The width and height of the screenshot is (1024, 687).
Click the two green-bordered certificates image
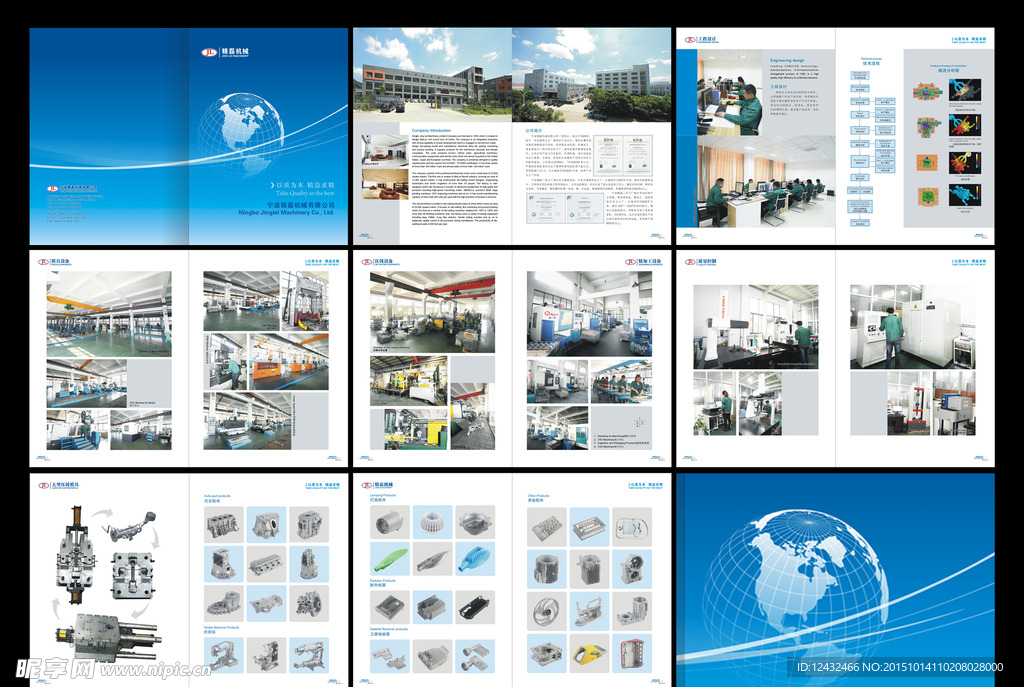point(623,155)
